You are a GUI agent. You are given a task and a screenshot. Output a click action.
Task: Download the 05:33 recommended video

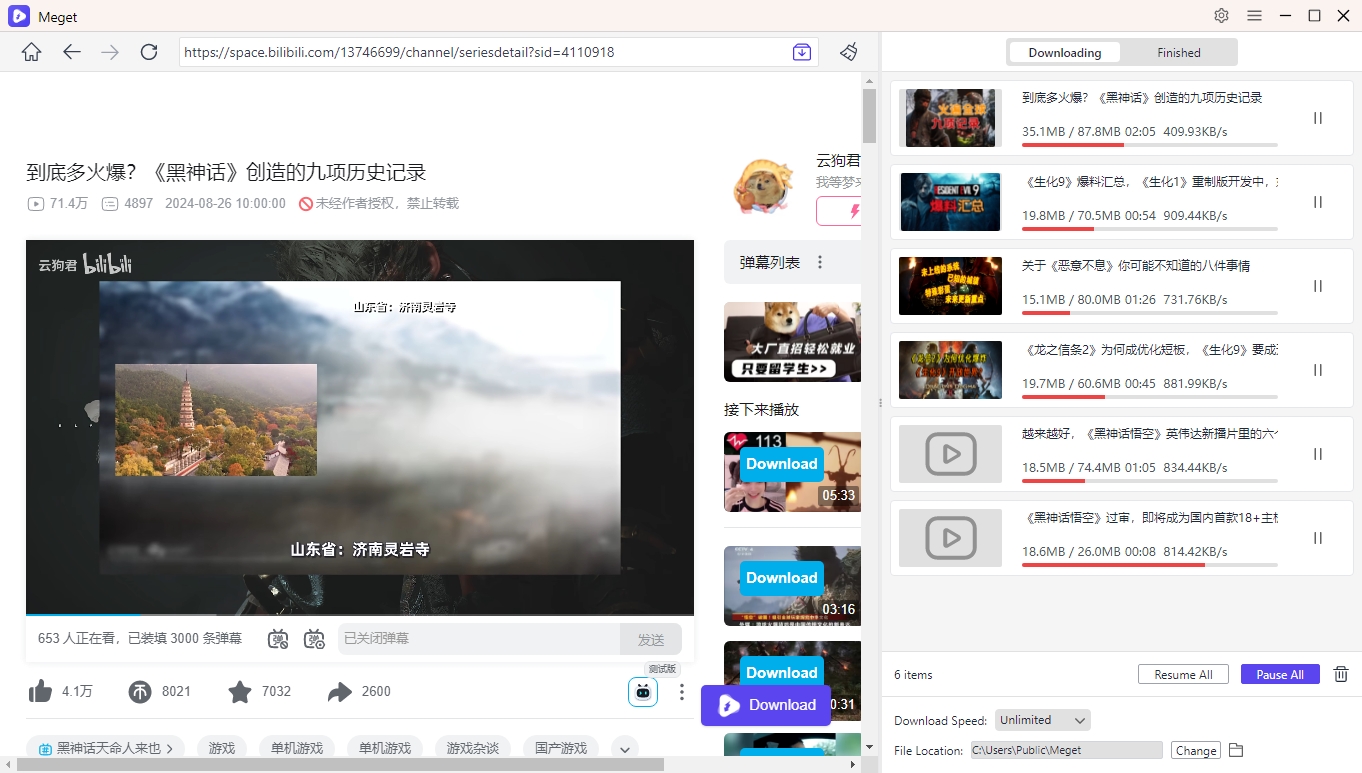click(782, 464)
